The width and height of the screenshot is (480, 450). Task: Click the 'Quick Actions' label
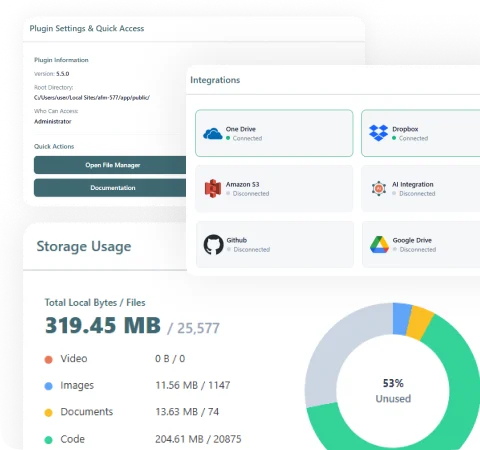tap(54, 146)
